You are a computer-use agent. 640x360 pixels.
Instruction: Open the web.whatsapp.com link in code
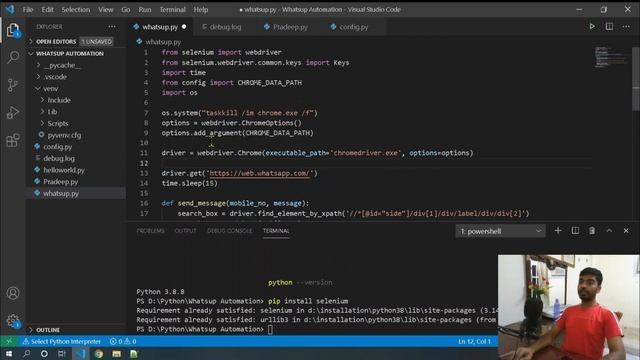click(260, 173)
